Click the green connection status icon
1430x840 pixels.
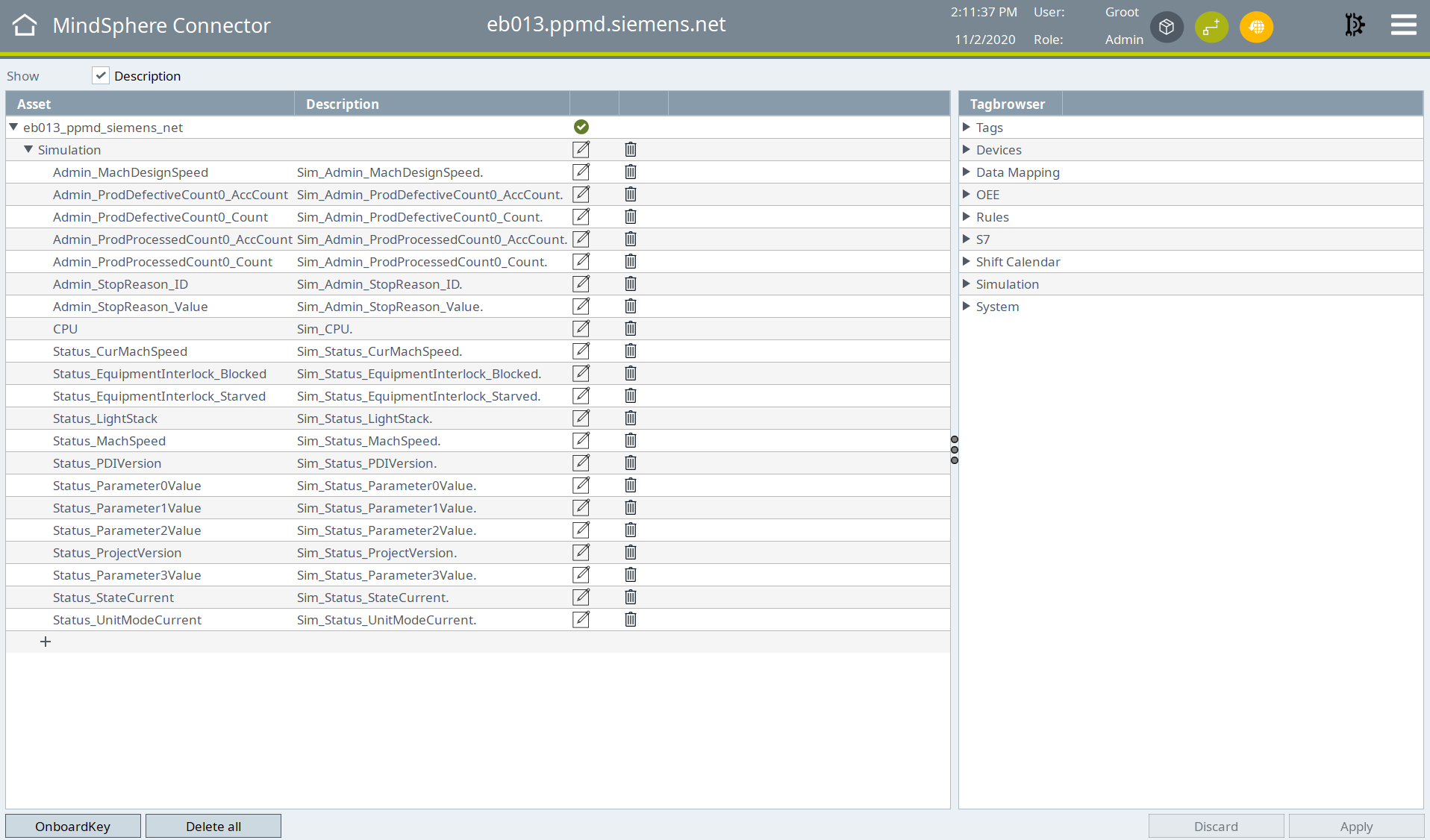[x=1211, y=28]
